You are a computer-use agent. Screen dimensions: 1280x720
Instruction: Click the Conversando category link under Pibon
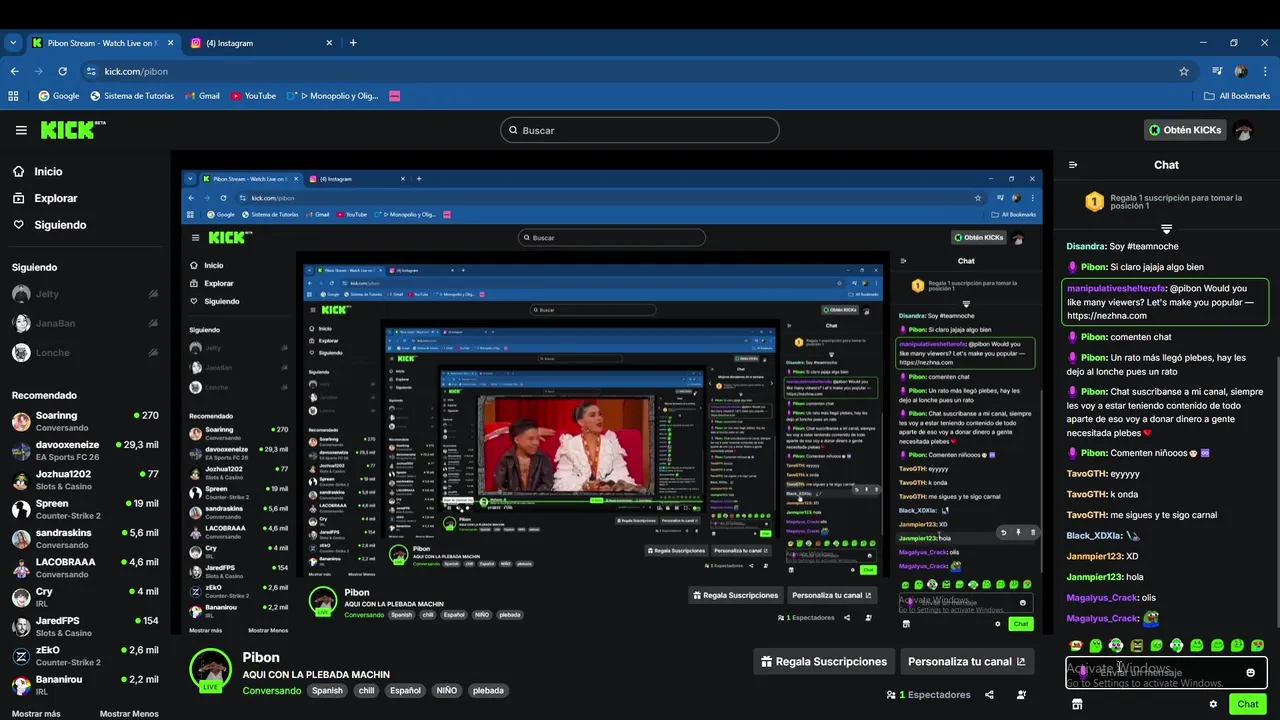coord(272,690)
